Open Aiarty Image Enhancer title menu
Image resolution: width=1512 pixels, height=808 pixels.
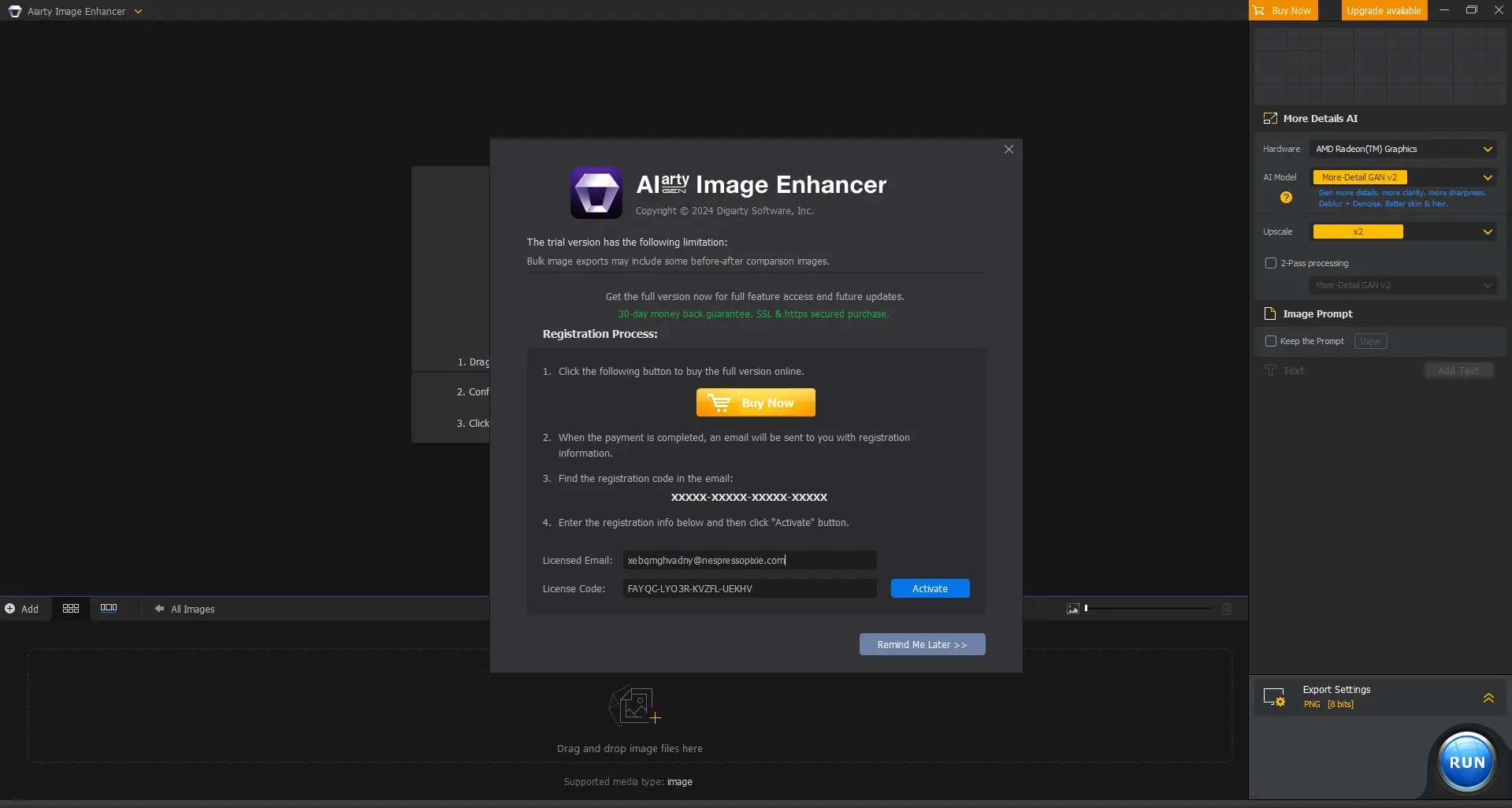[76, 11]
